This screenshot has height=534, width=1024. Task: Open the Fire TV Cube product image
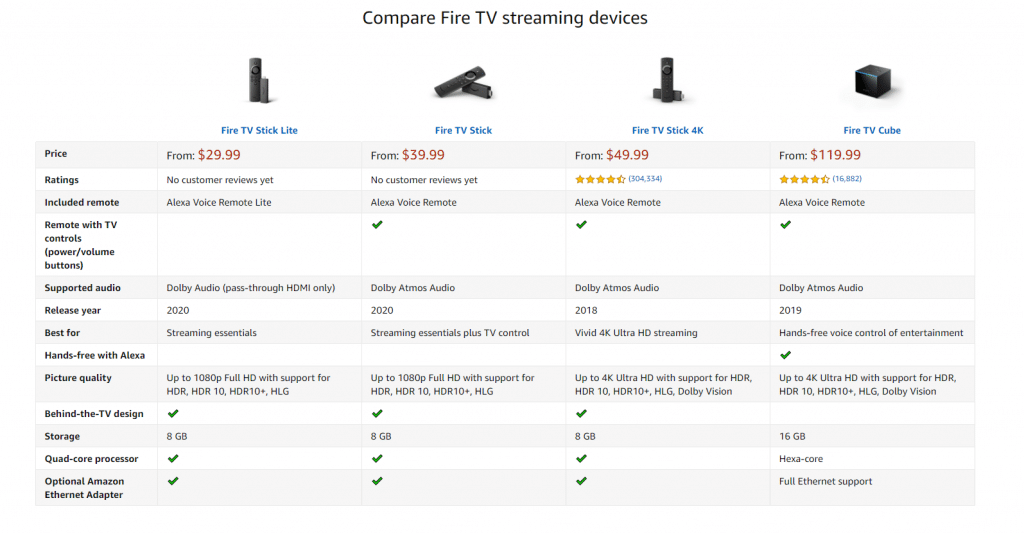pyautogui.click(x=873, y=81)
